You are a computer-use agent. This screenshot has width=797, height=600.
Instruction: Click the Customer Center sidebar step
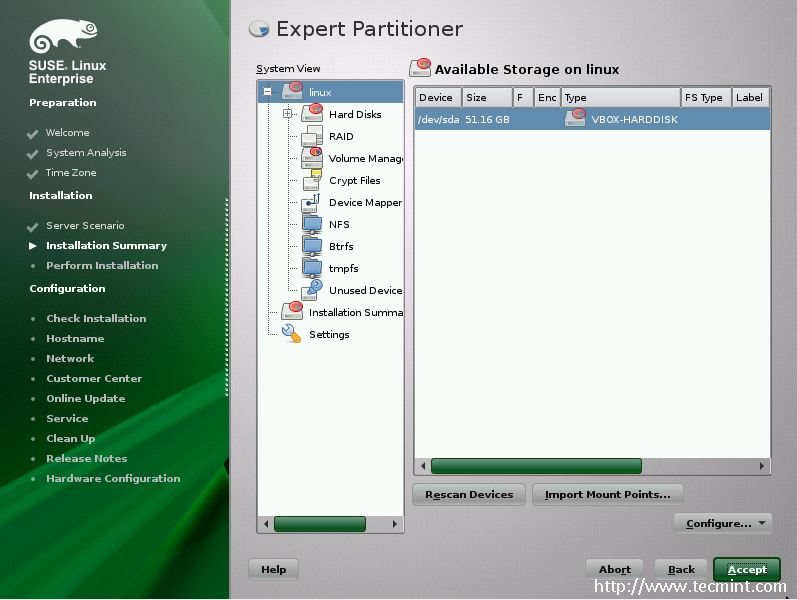click(94, 379)
